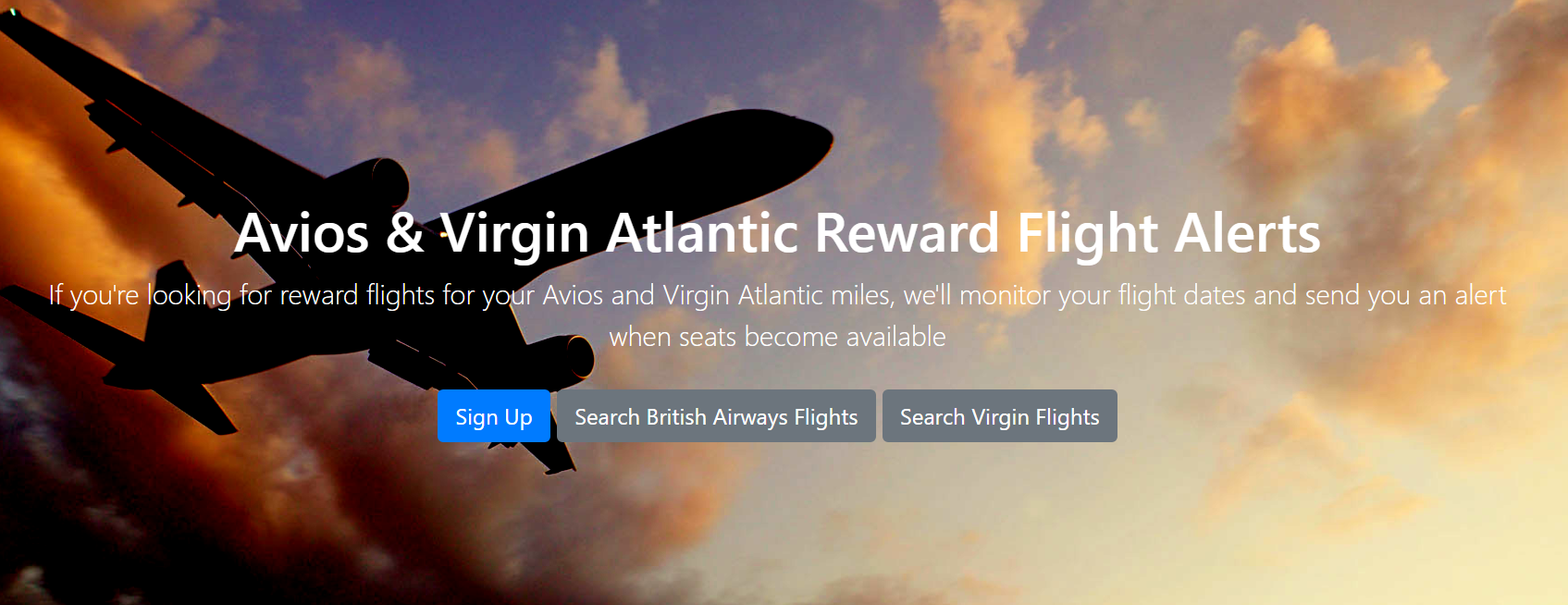1568x605 pixels.
Task: Click the blue Sign Up button
Action: click(x=494, y=416)
